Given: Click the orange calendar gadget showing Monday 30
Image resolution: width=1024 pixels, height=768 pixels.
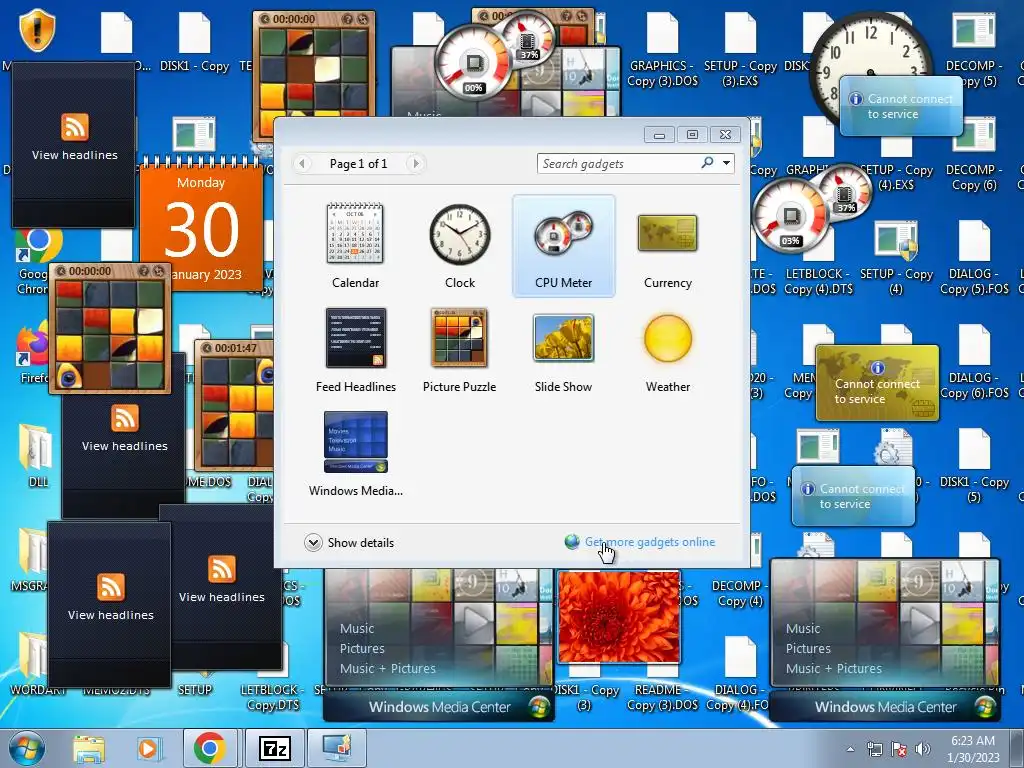Looking at the screenshot, I should click(x=201, y=225).
